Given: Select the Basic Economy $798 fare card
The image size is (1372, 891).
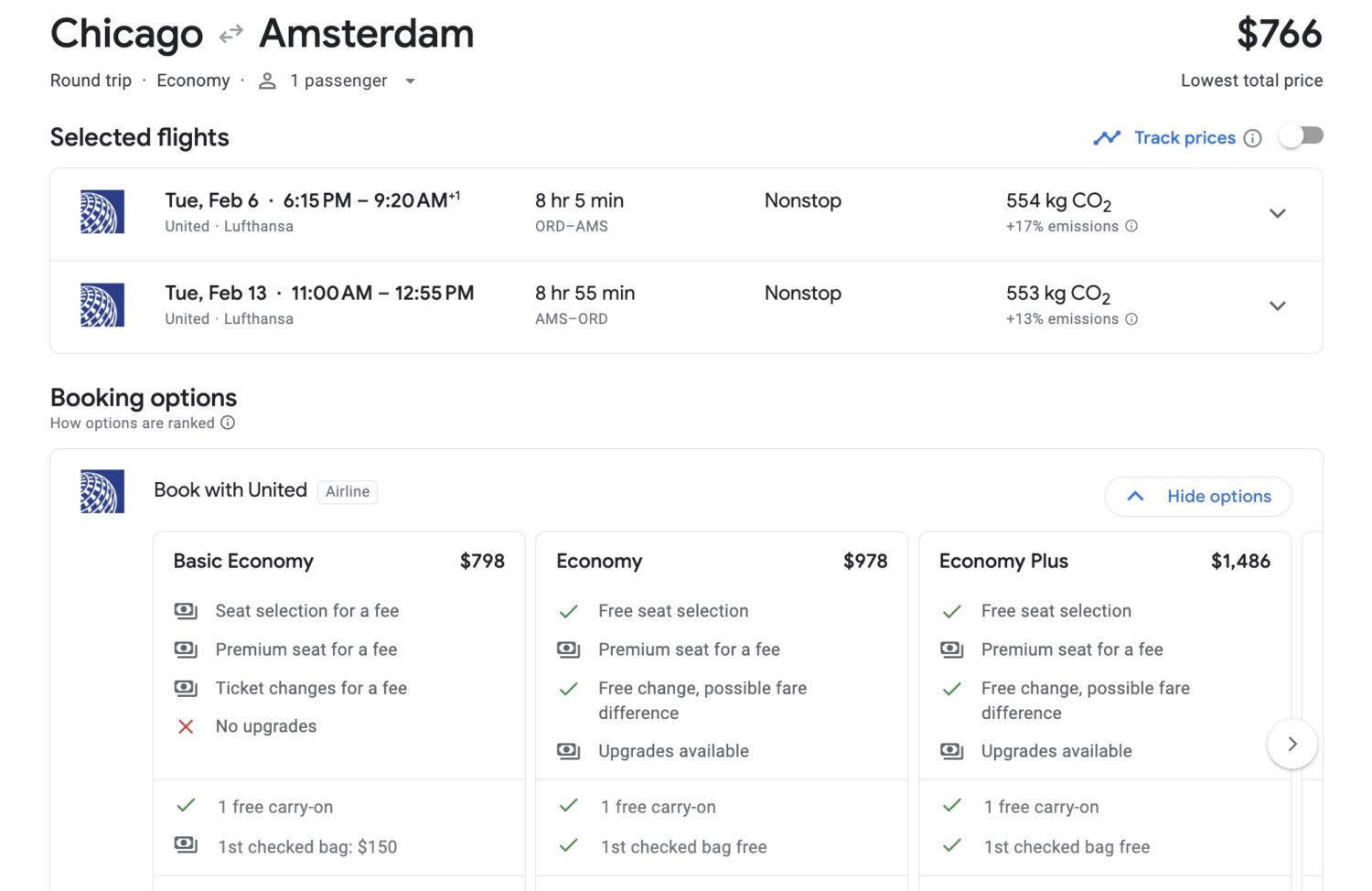Looking at the screenshot, I should (338, 561).
